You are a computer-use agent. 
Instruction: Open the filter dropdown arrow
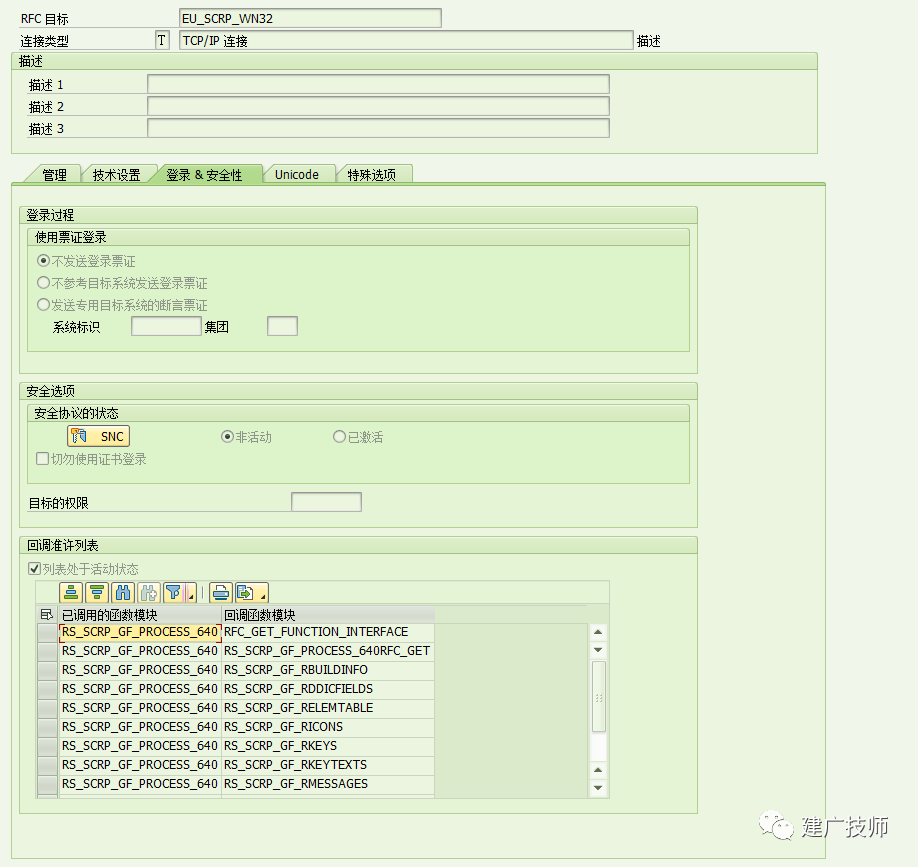tap(190, 594)
